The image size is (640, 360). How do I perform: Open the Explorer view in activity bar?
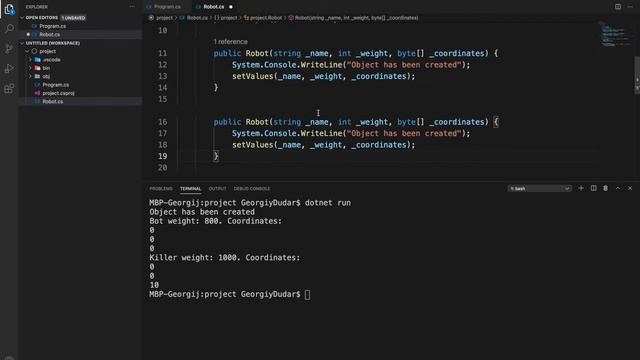(9, 9)
